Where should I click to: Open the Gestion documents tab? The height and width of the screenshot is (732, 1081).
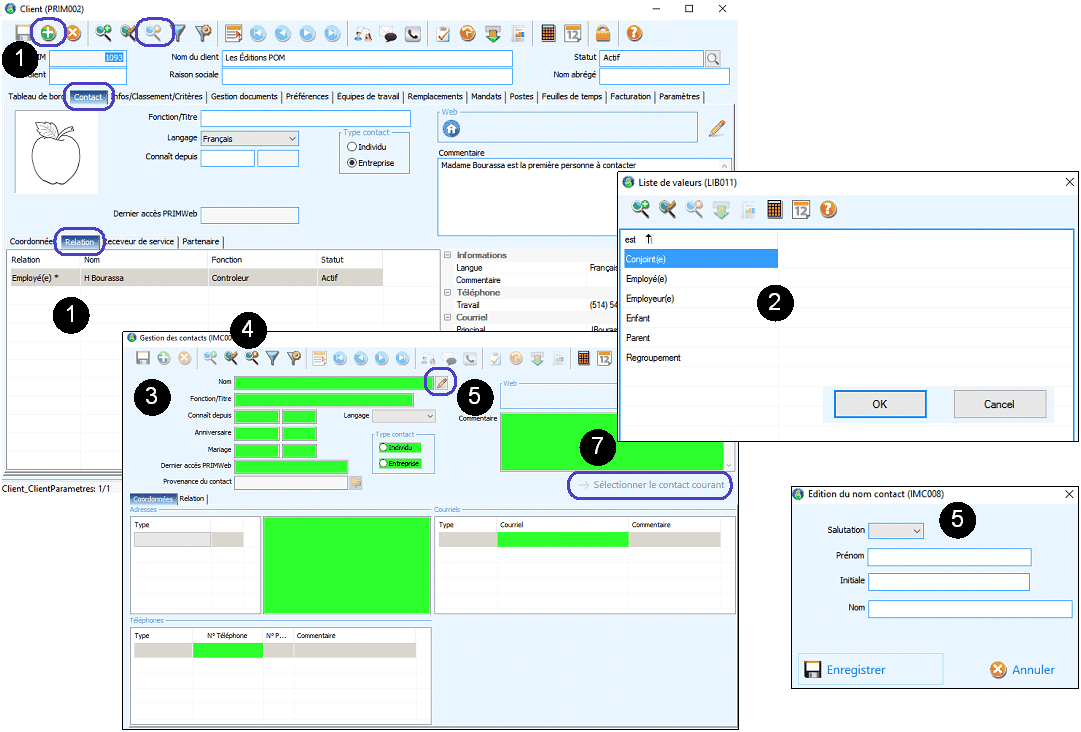pyautogui.click(x=244, y=97)
